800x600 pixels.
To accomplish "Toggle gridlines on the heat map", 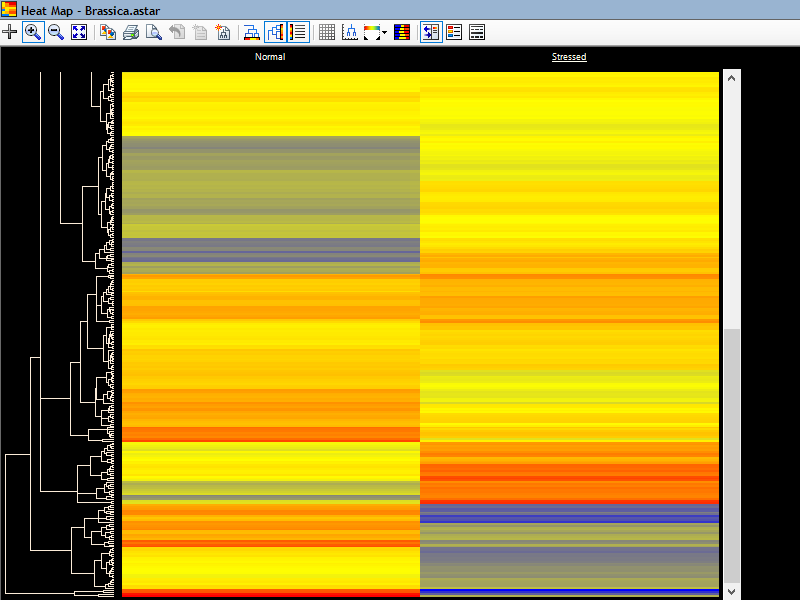I will point(326,31).
